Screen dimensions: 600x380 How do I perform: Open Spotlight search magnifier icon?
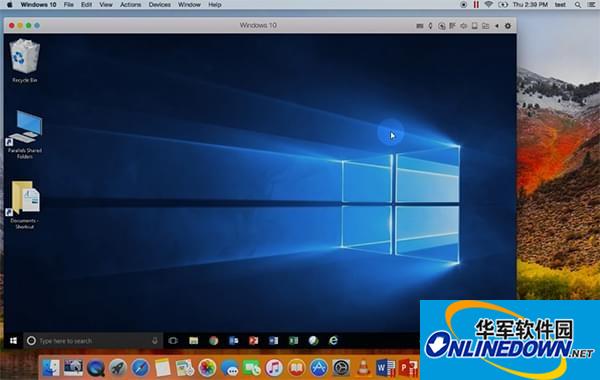(578, 5)
